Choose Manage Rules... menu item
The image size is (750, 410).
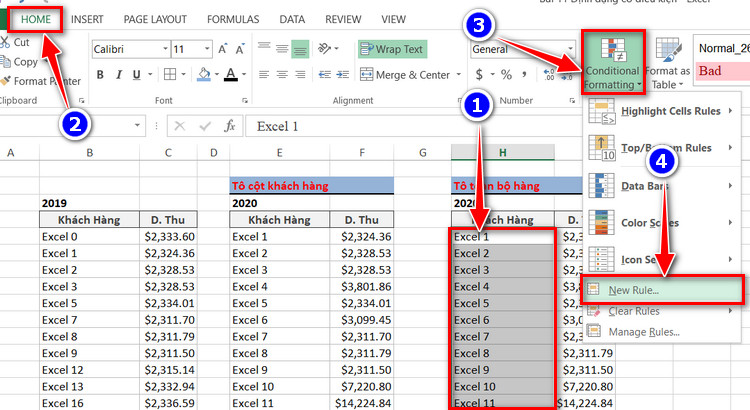pos(662,332)
